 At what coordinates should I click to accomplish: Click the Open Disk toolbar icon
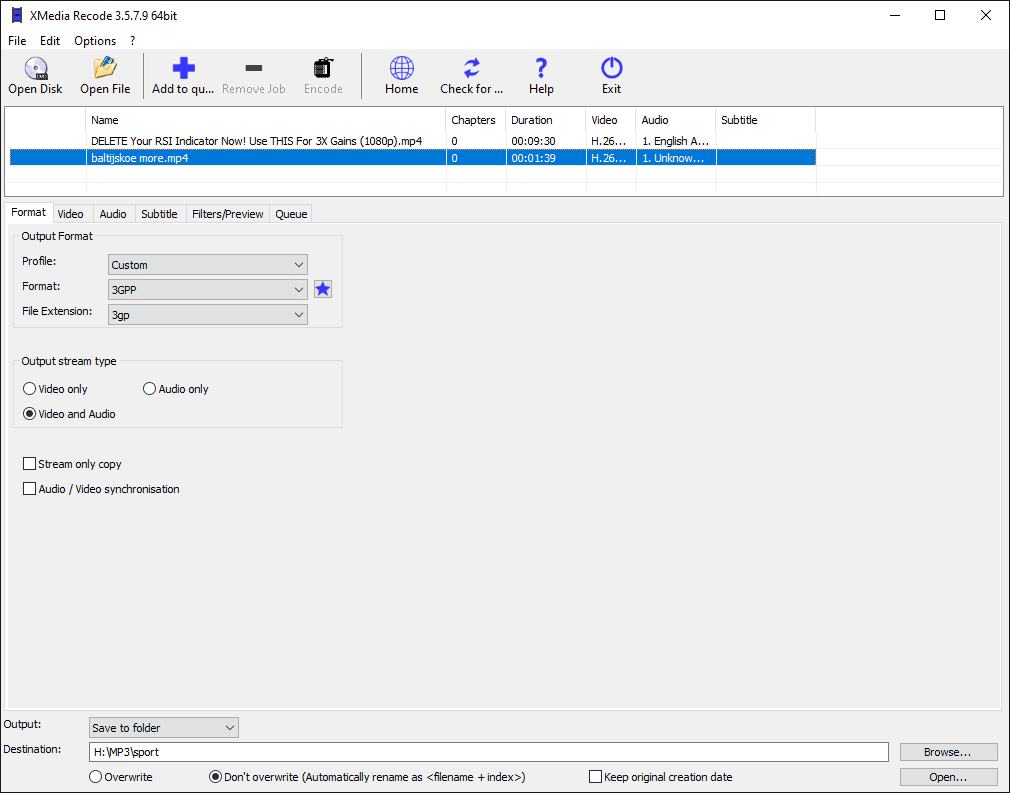pos(36,69)
